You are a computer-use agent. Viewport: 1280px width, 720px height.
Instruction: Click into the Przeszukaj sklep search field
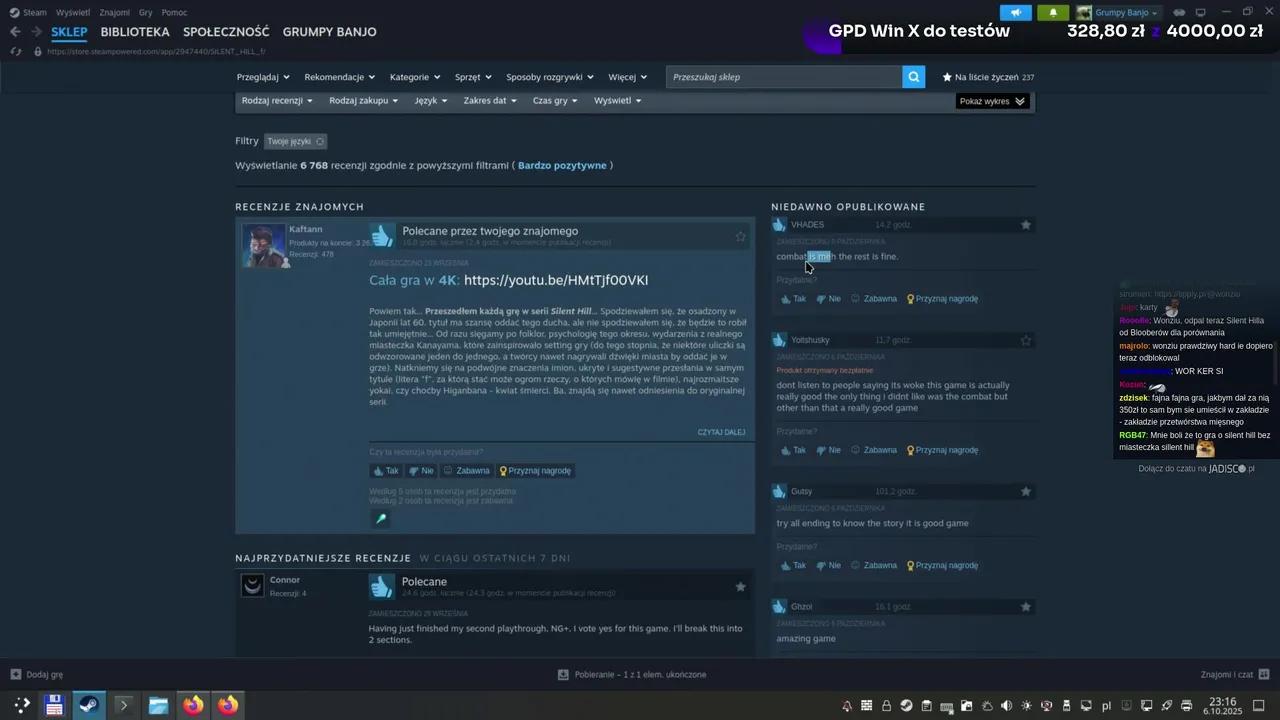tap(783, 77)
